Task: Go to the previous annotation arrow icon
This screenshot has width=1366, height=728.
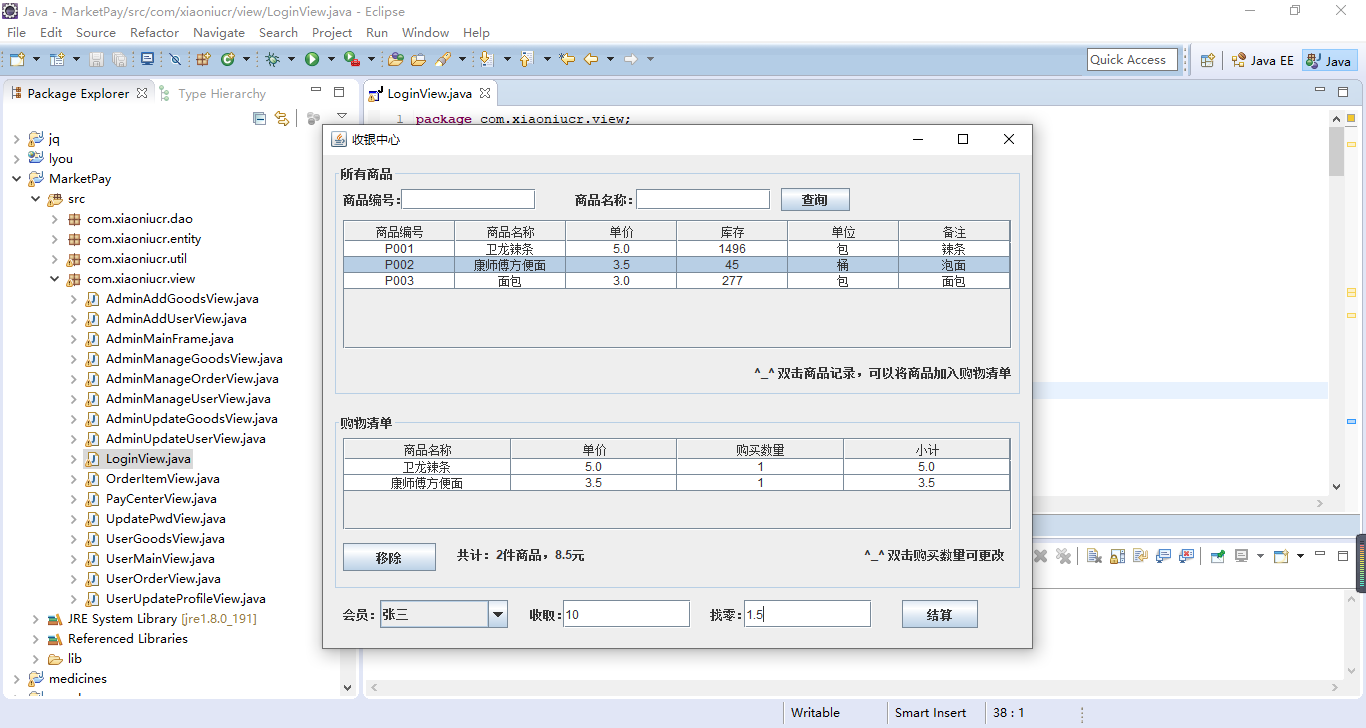Action: pyautogui.click(x=526, y=60)
